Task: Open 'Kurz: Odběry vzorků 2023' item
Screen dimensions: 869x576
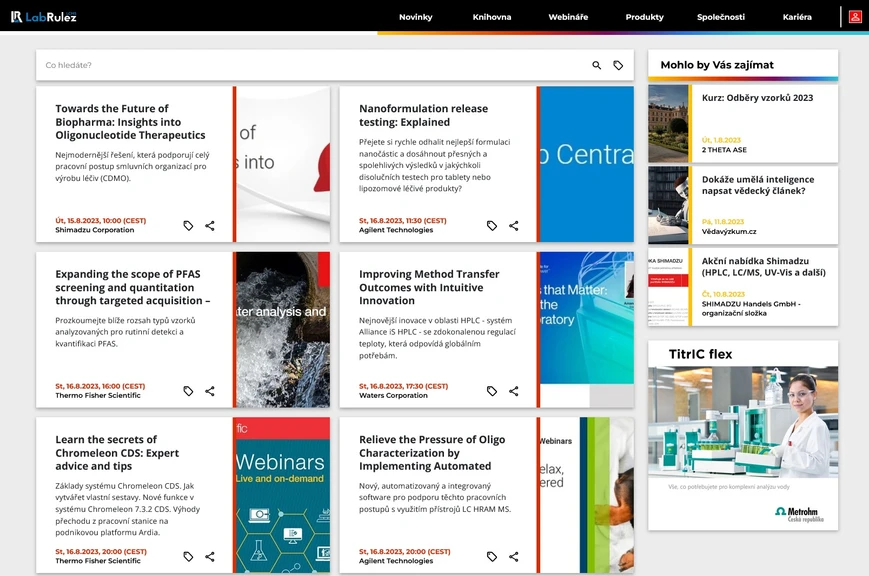Action: coord(757,98)
